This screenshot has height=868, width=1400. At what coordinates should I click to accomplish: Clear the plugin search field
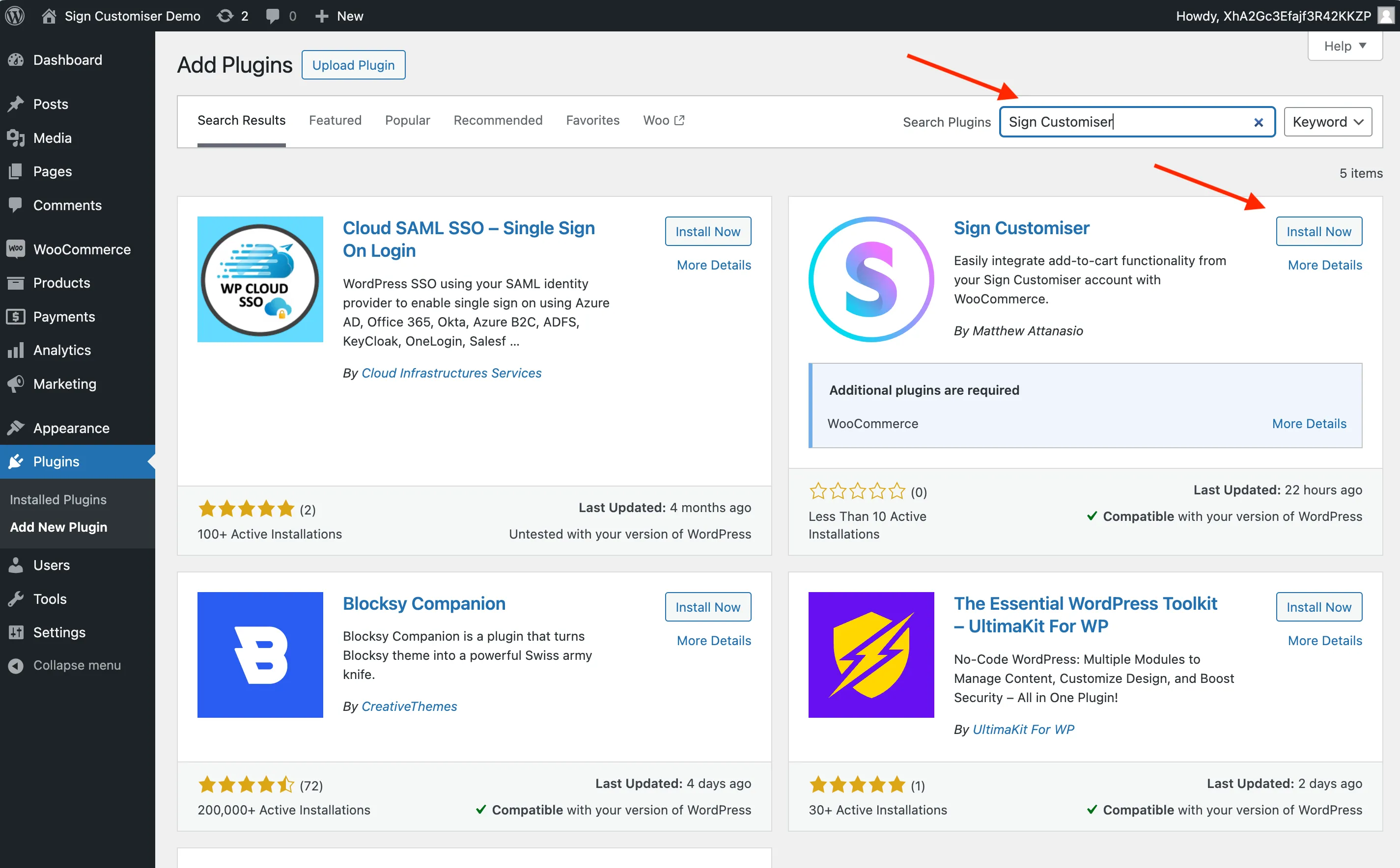pyautogui.click(x=1258, y=122)
